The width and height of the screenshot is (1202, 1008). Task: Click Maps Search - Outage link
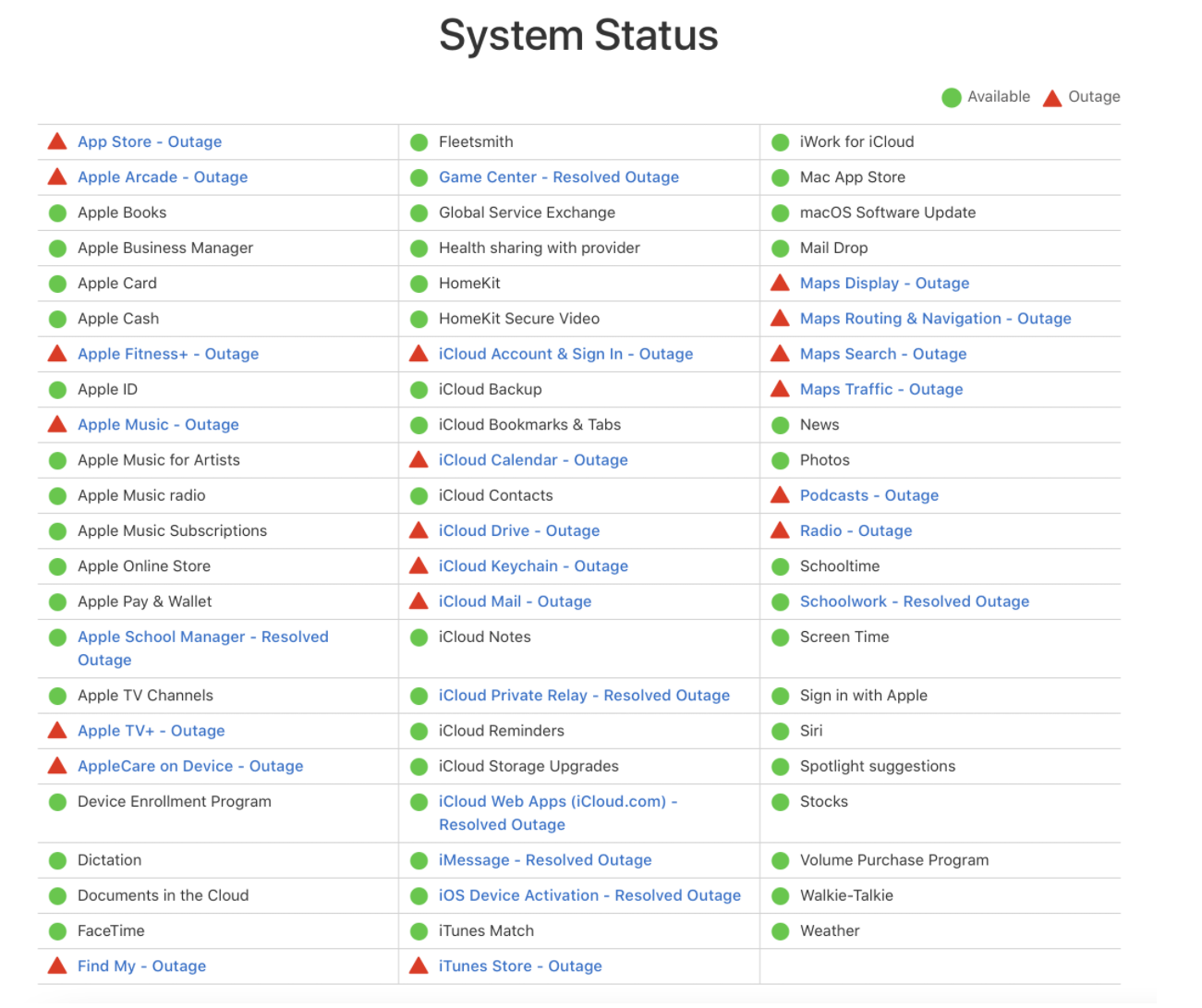[x=883, y=354]
